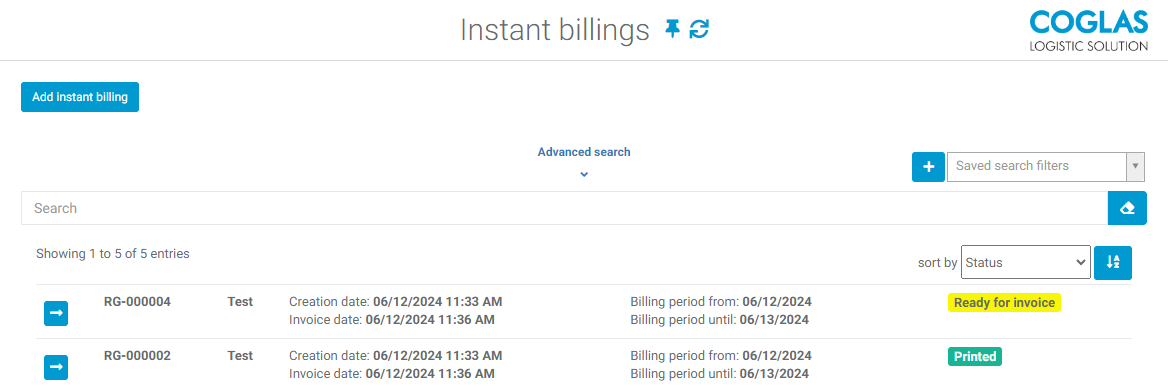The image size is (1168, 392).
Task: Clear search with the eraser icon
Action: 1127,208
